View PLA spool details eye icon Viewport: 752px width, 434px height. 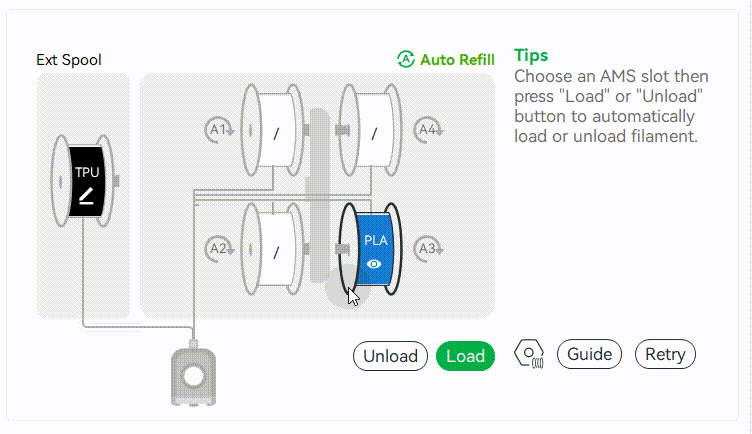(374, 264)
